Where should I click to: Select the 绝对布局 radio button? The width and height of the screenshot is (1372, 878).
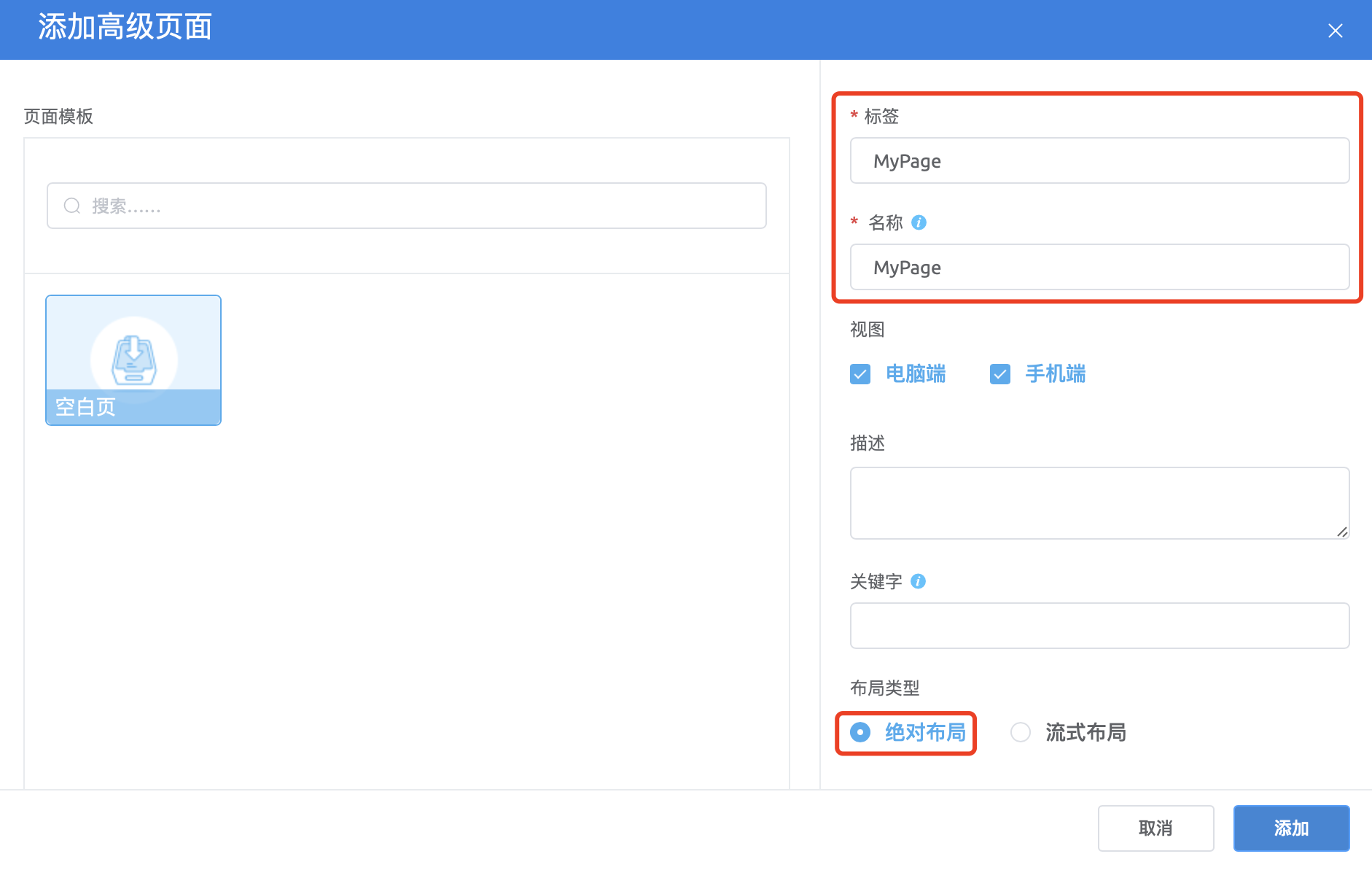pyautogui.click(x=860, y=732)
